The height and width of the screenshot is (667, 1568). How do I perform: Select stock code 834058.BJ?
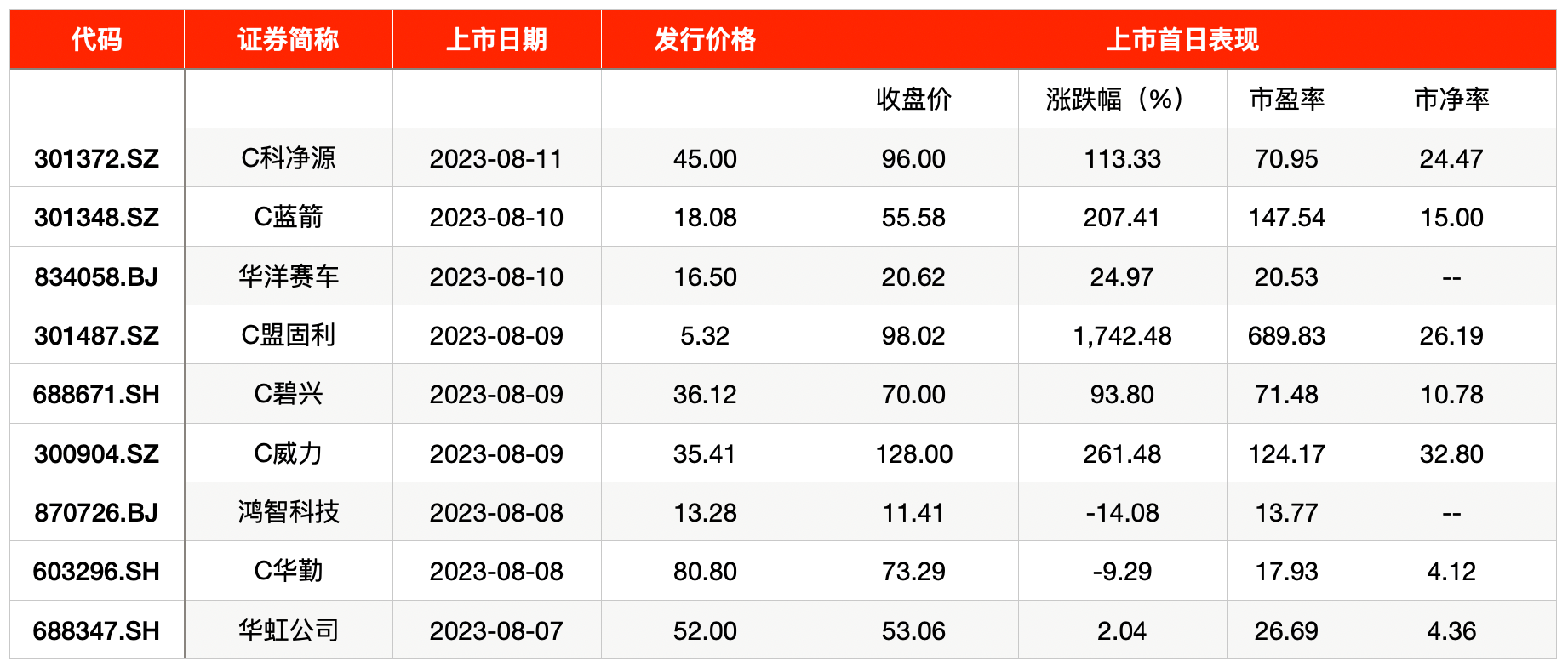pos(97,276)
